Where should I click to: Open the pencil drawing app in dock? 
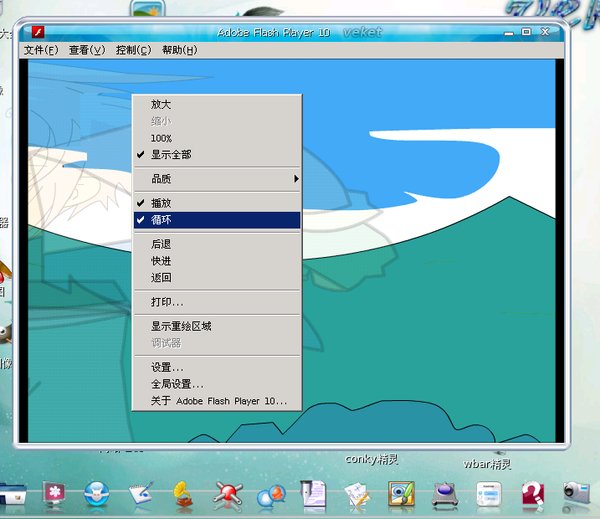click(x=141, y=493)
